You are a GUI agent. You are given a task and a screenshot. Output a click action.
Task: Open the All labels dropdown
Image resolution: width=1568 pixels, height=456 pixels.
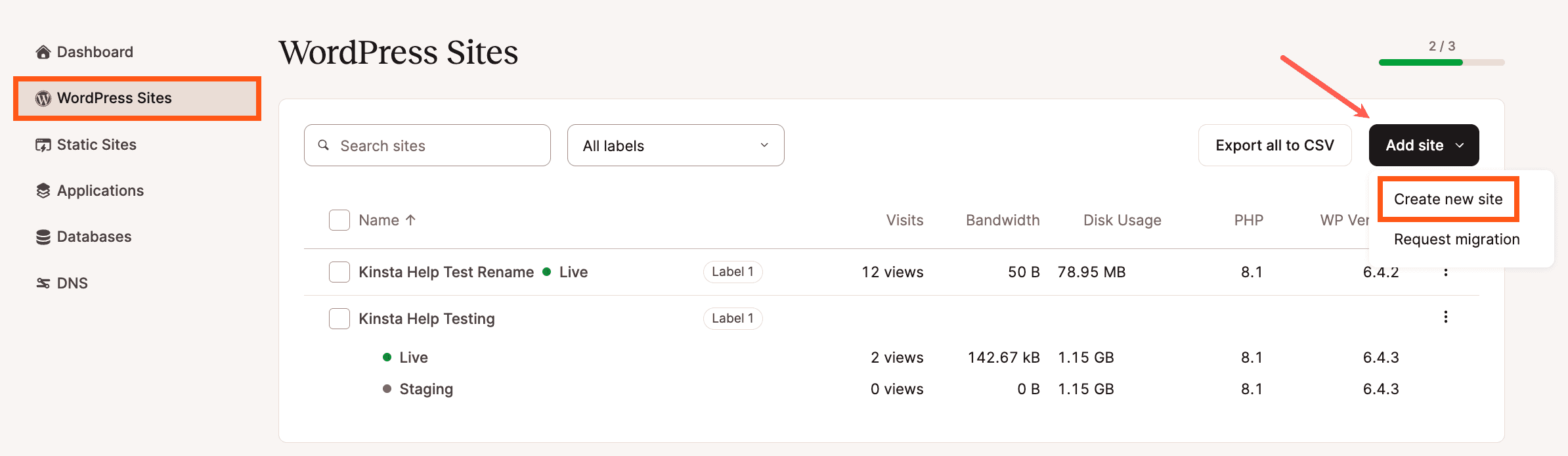tap(676, 145)
